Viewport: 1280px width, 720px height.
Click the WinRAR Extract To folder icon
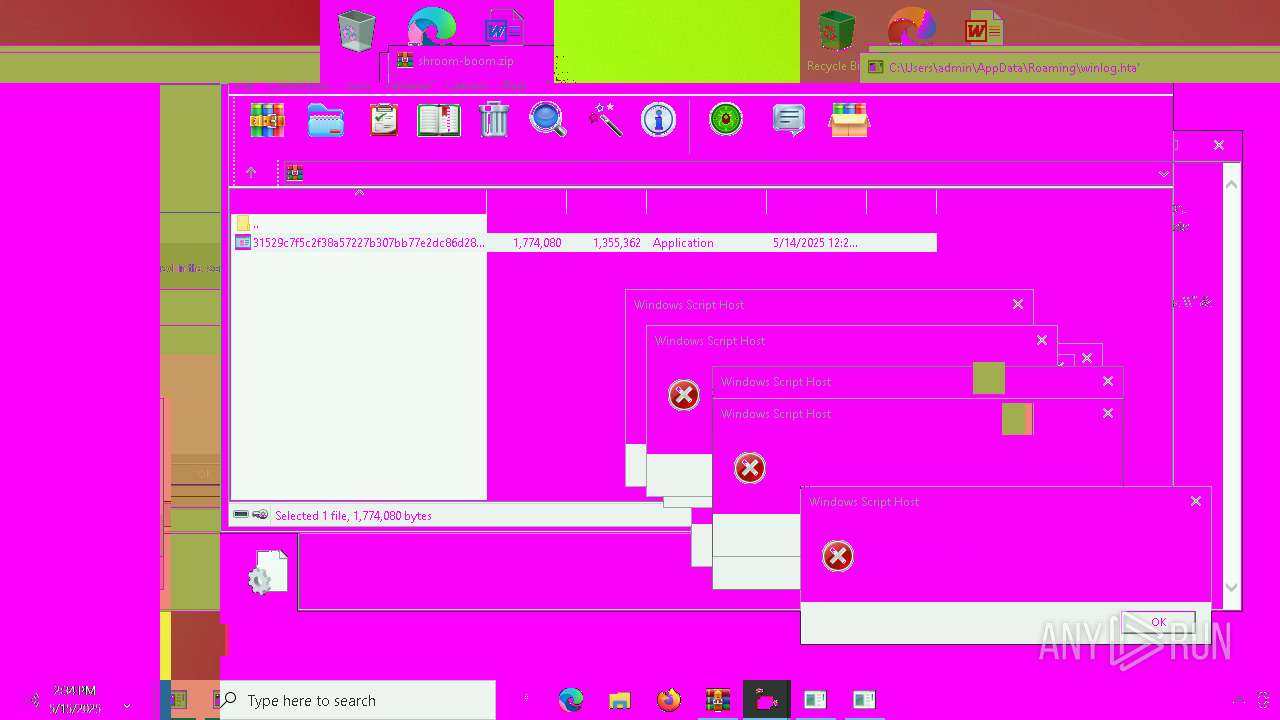(326, 121)
